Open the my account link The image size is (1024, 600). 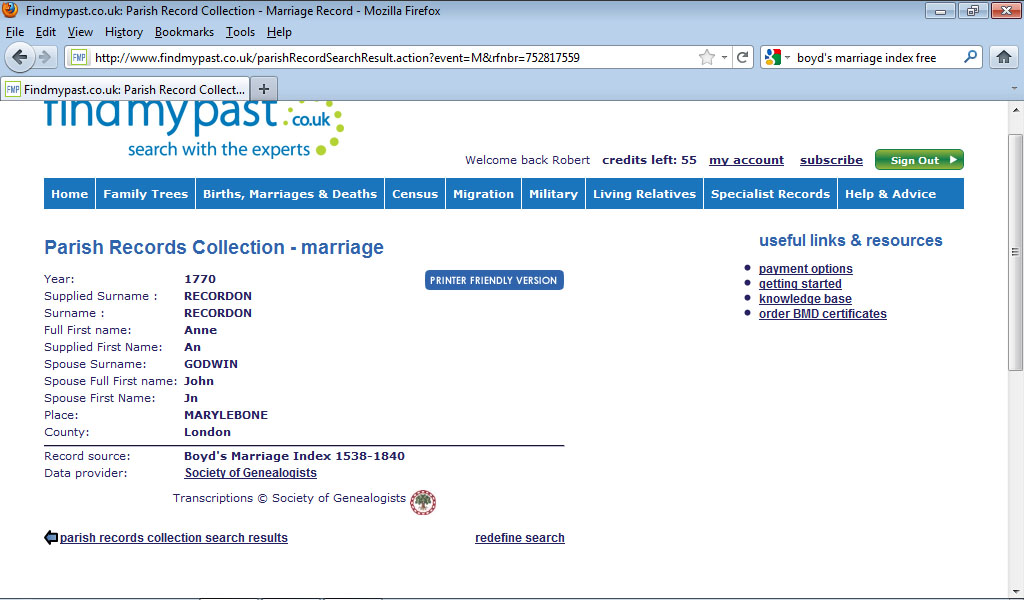pos(746,160)
